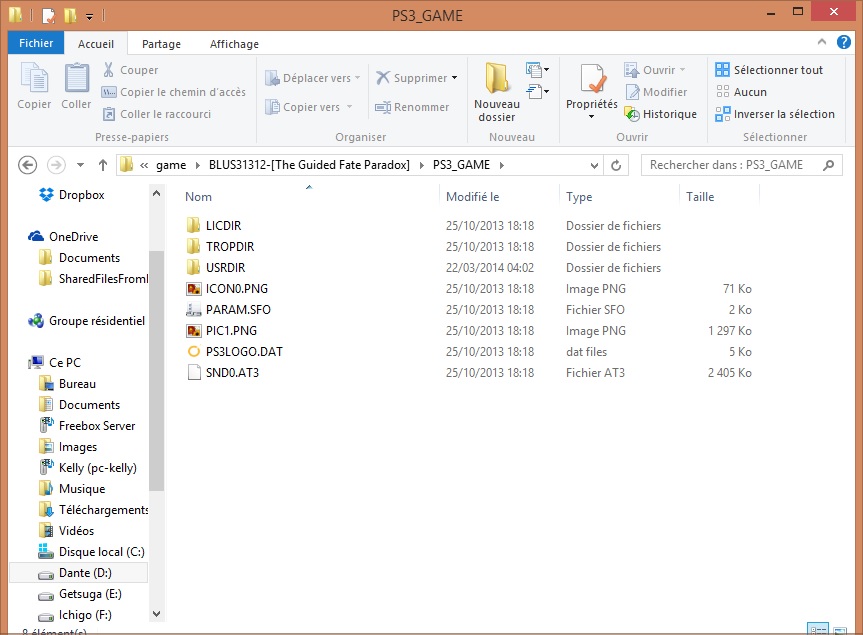Select PS3LOGO.DAT file
The width and height of the screenshot is (863, 635).
tap(244, 352)
